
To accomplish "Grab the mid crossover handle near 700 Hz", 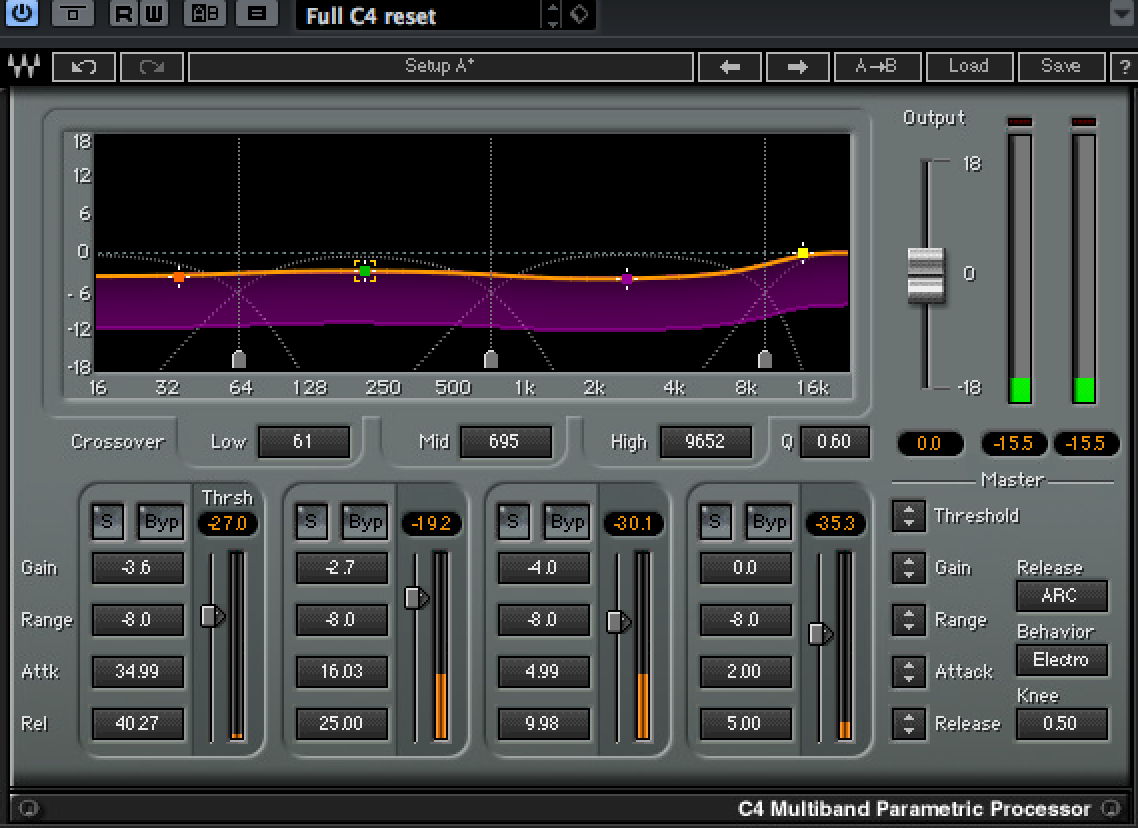I will coord(491,358).
